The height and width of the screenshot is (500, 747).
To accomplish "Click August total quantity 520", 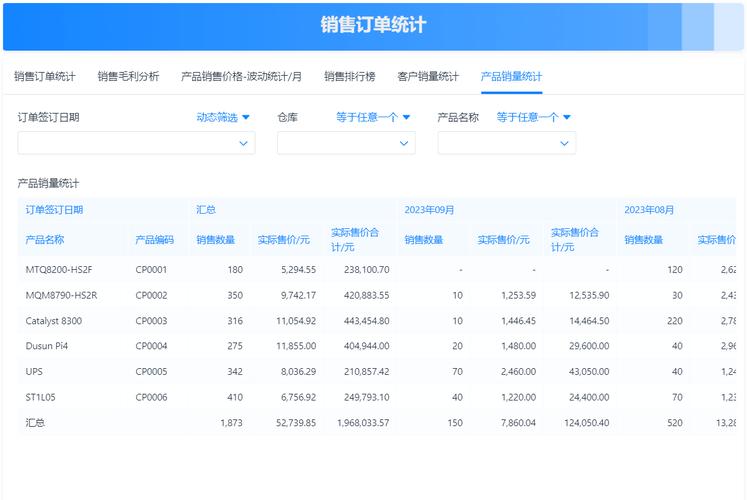I will (x=675, y=423).
